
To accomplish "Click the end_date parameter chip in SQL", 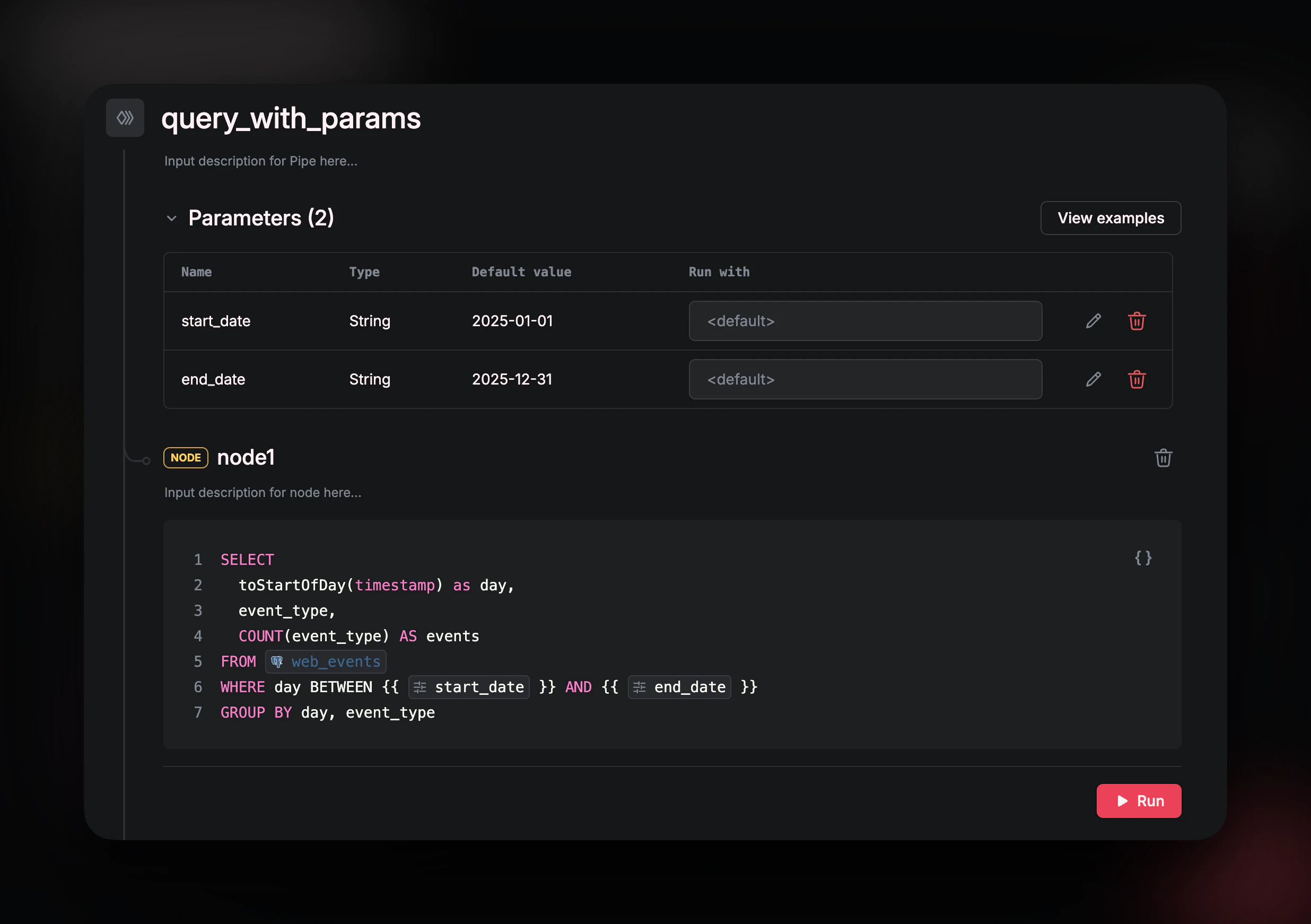I will coord(679,687).
